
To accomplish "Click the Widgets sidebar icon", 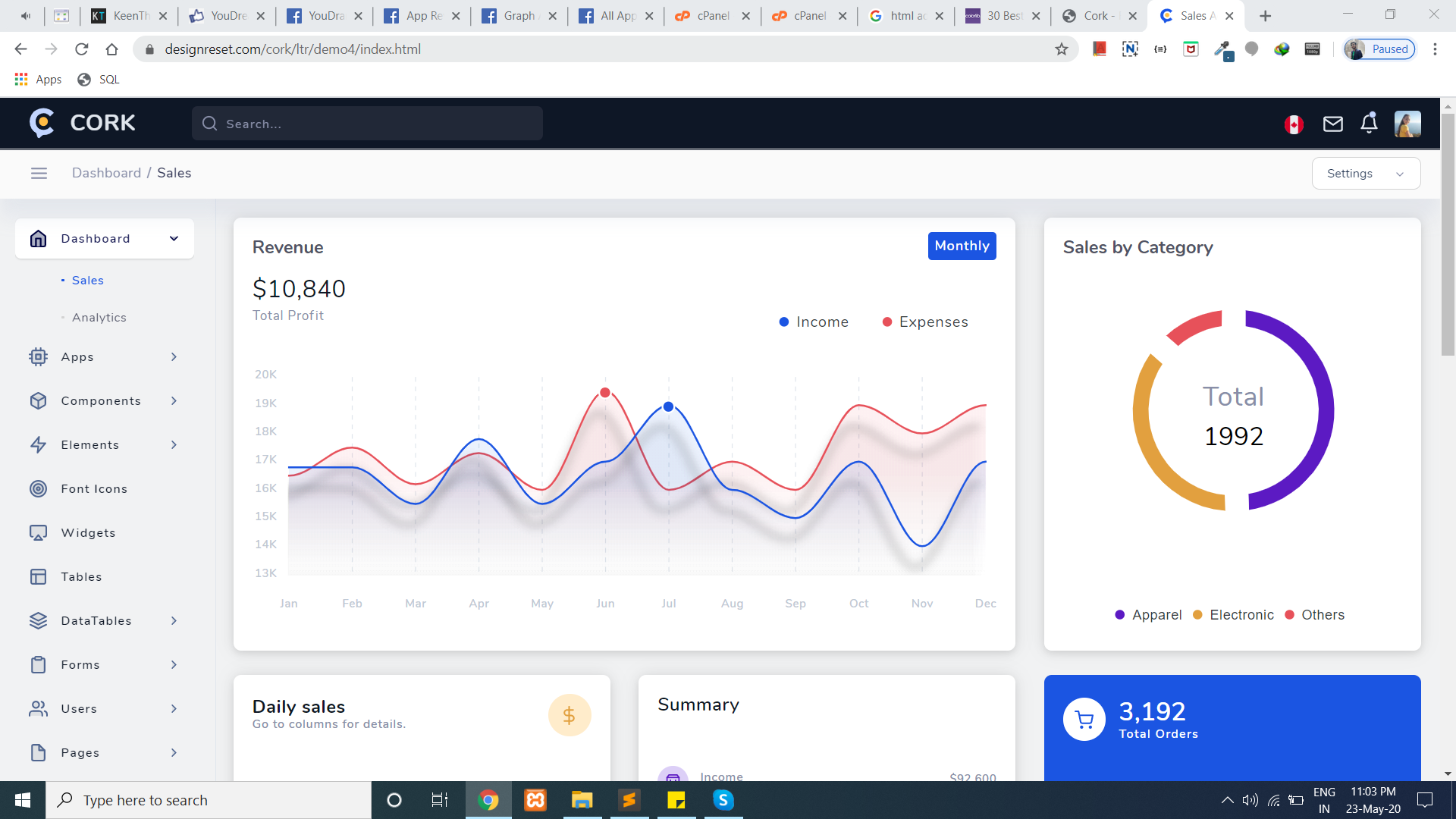I will [38, 532].
